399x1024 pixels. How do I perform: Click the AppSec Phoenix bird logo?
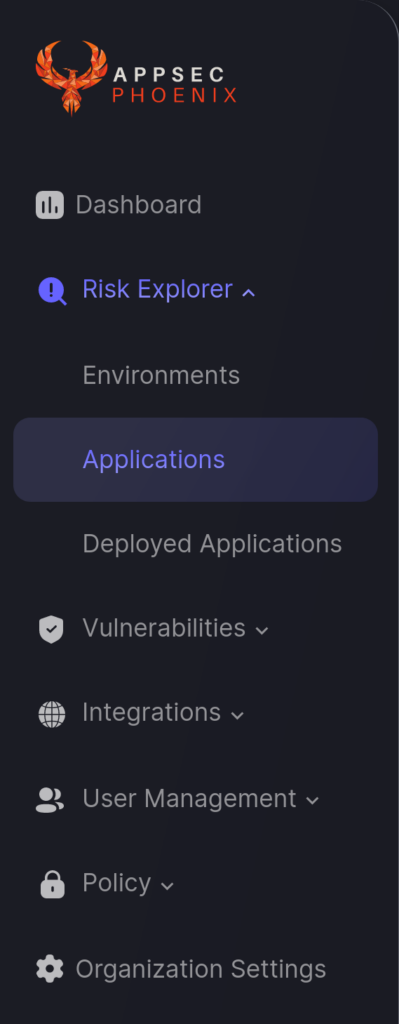coord(72,78)
